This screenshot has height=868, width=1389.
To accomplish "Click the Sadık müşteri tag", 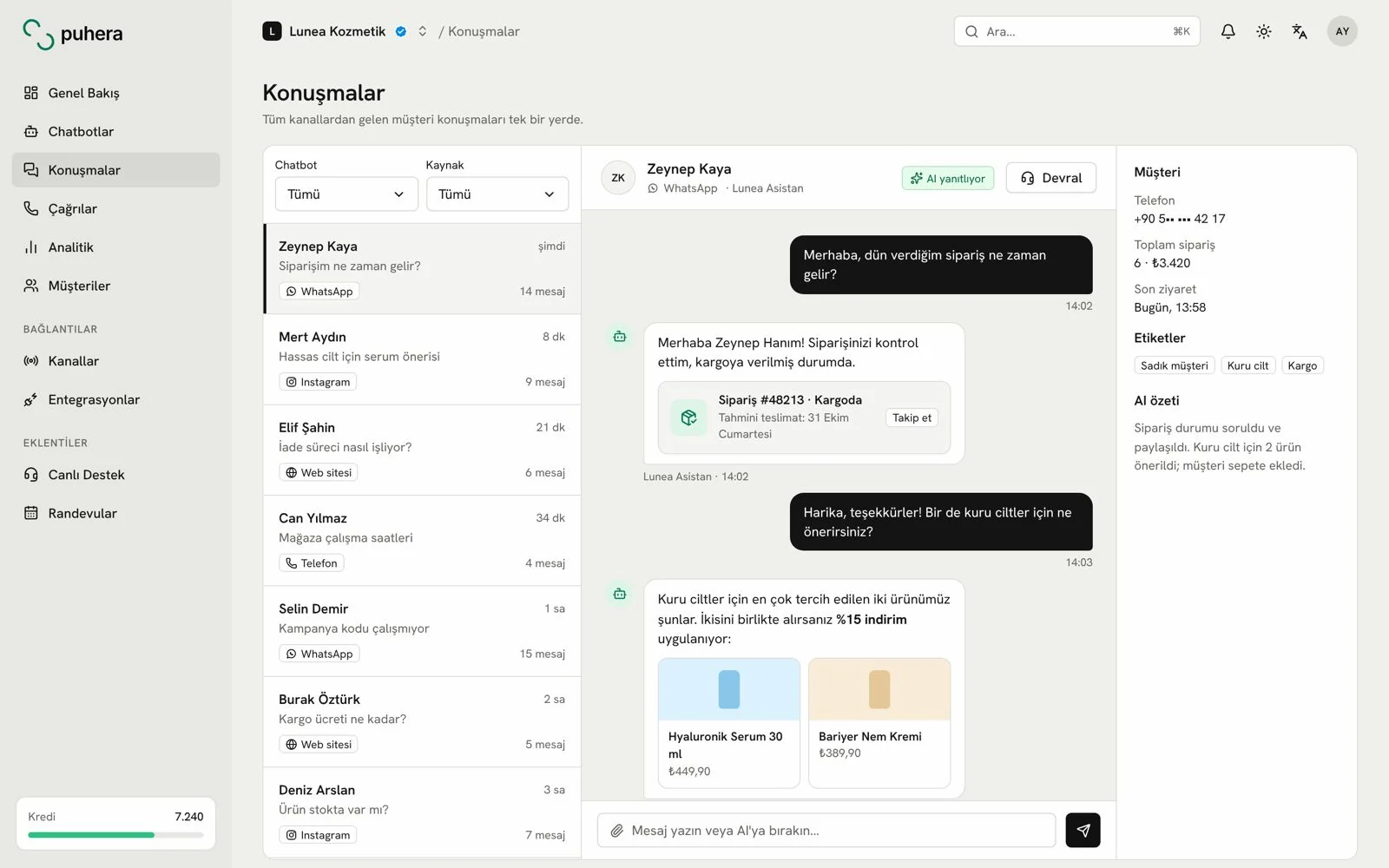I will pyautogui.click(x=1174, y=365).
